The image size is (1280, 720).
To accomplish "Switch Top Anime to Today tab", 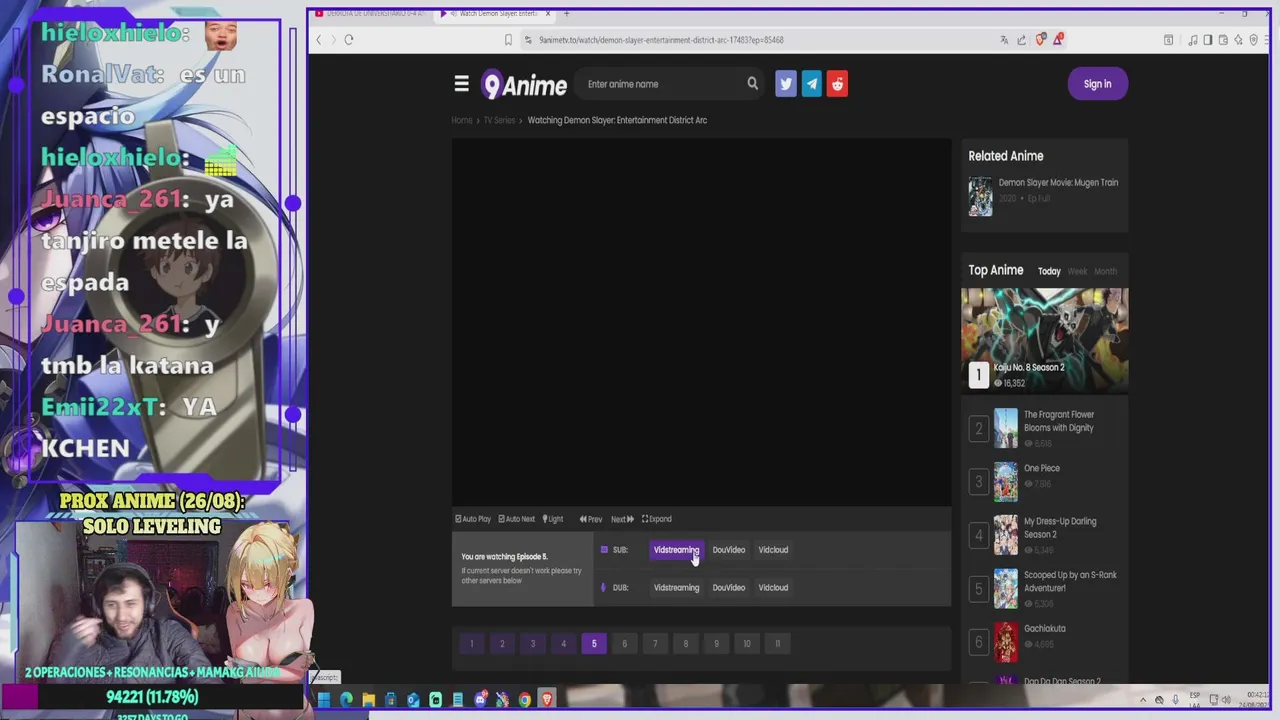I will click(x=1049, y=271).
